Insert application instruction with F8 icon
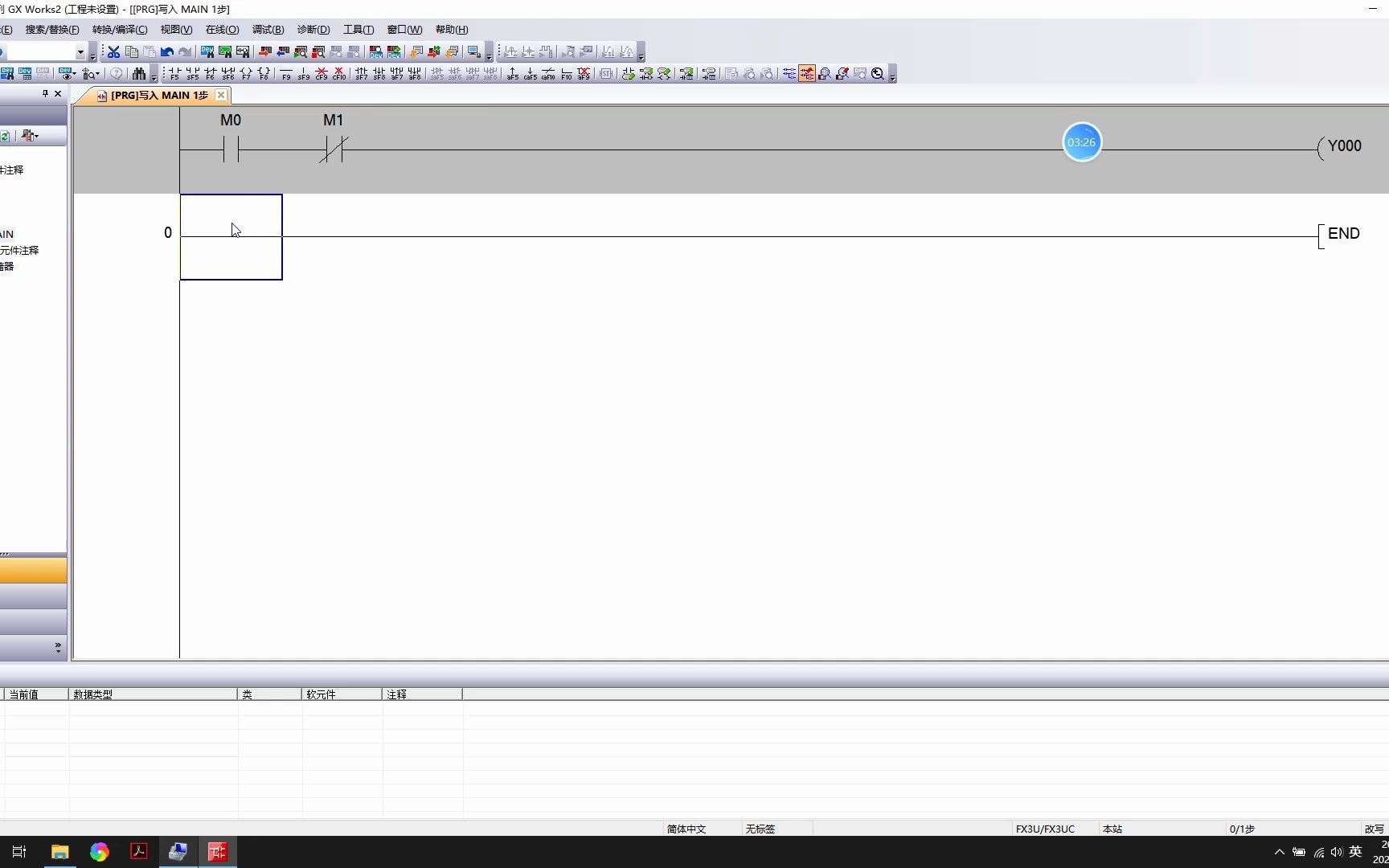The image size is (1389, 868). [264, 74]
